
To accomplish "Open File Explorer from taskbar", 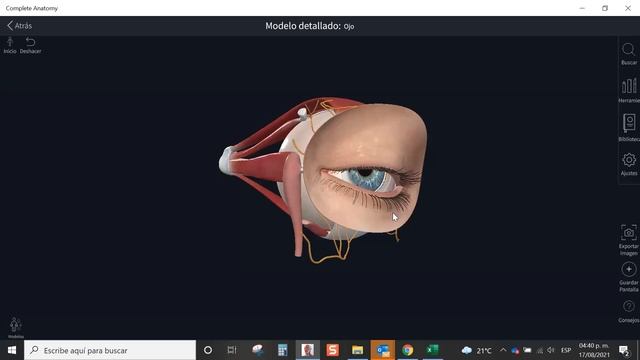I will click(358, 350).
